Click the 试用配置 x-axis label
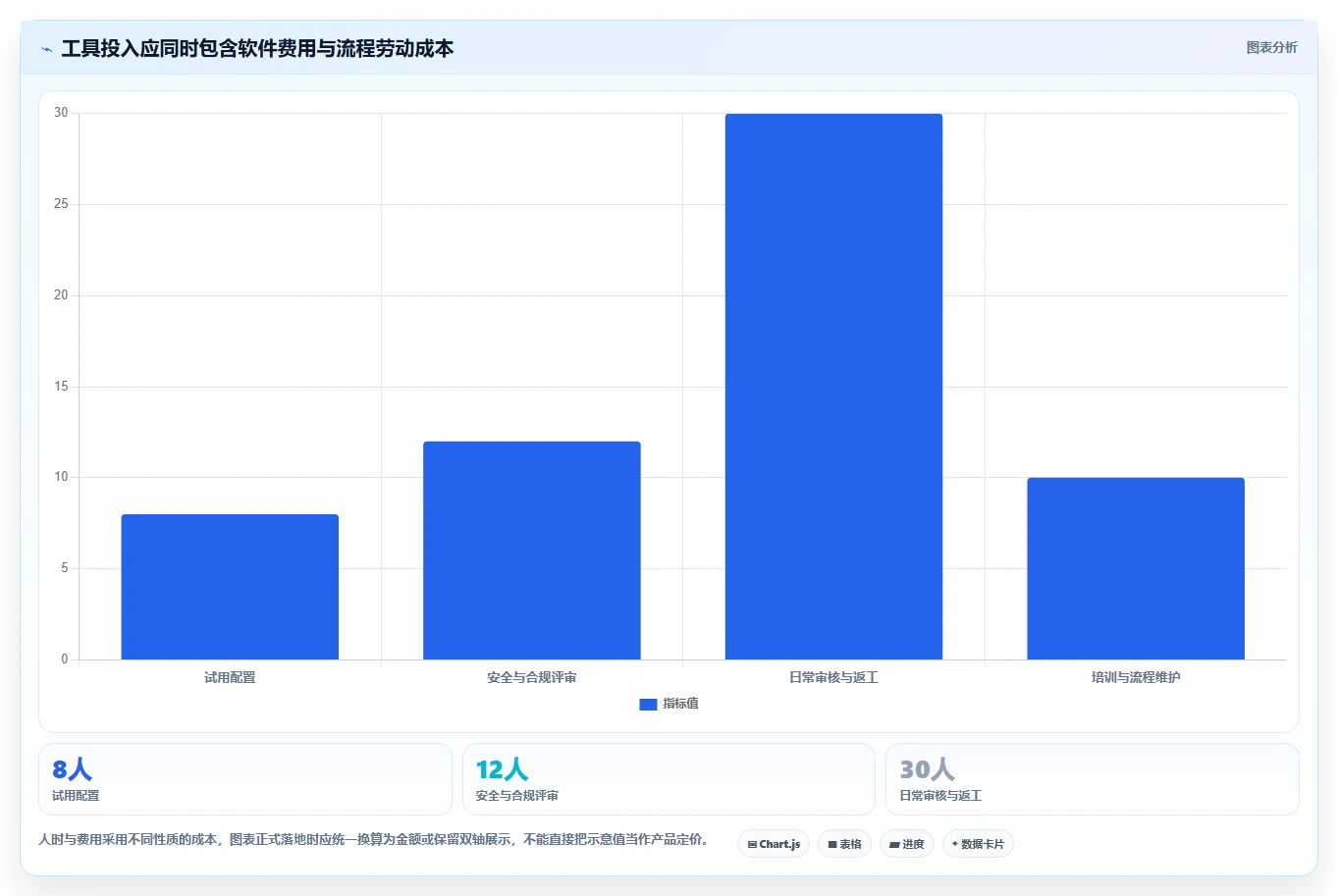The height and width of the screenshot is (896, 1338). pos(230,677)
